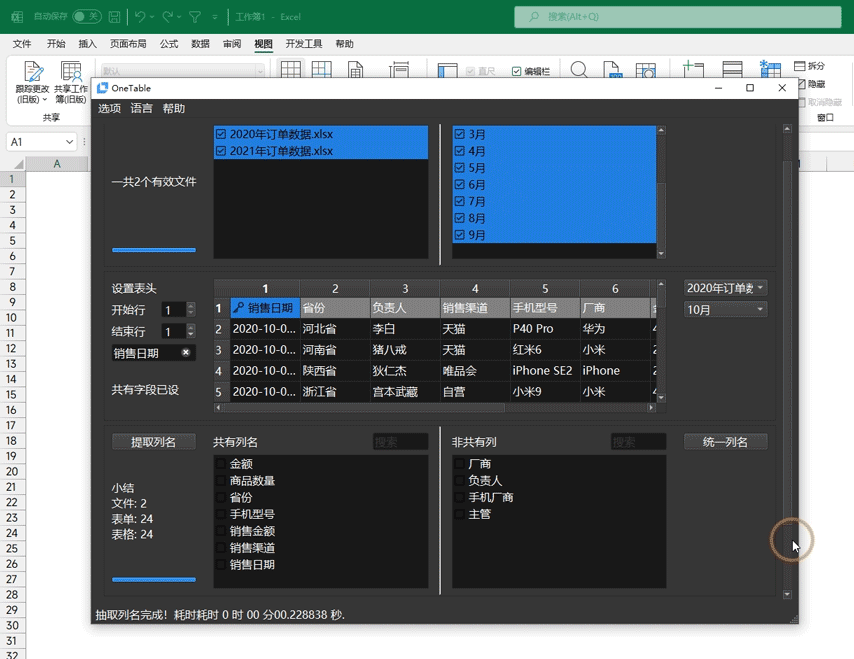This screenshot has width=854, height=659.
Task: Click the Excel search box (搜索)
Action: point(678,17)
